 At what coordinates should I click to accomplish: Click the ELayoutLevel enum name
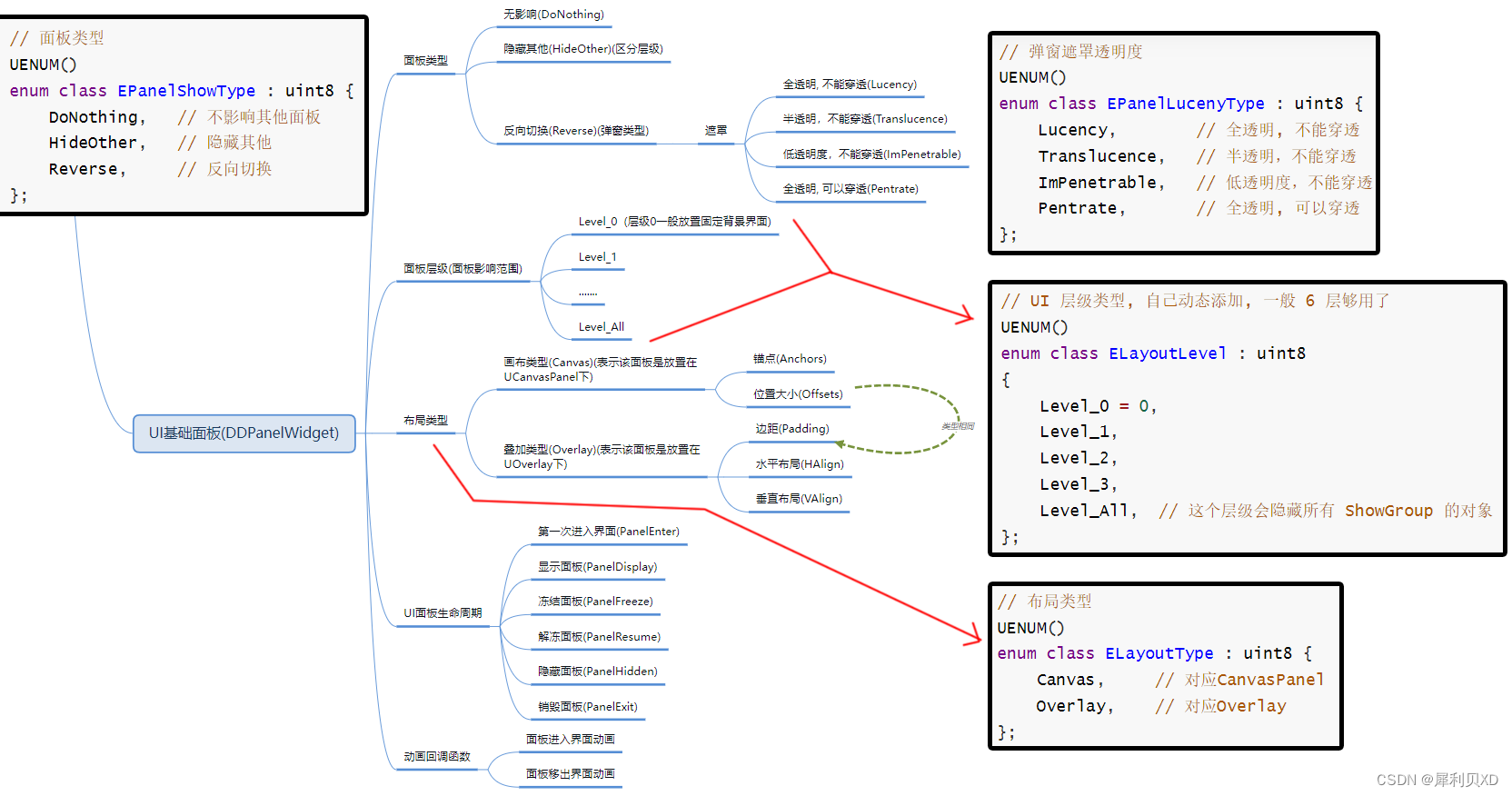coord(1168,353)
